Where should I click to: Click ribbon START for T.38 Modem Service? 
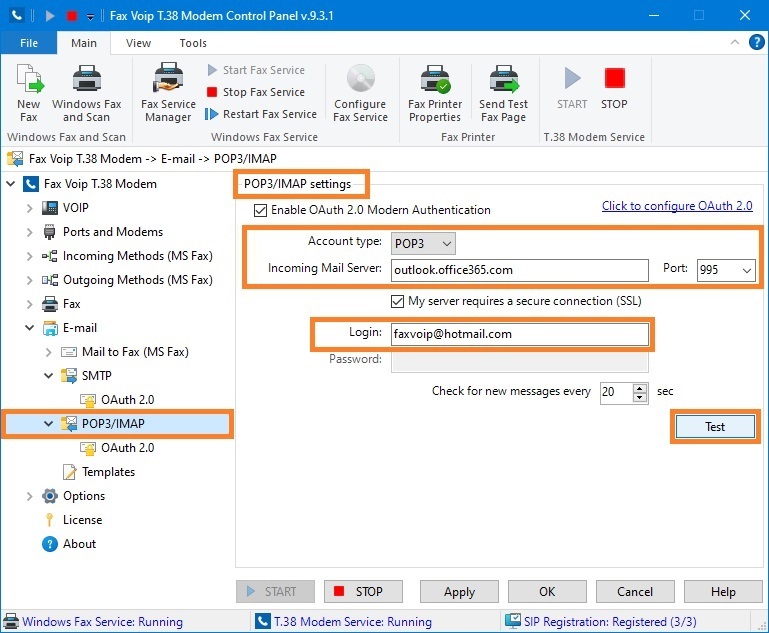pyautogui.click(x=572, y=88)
